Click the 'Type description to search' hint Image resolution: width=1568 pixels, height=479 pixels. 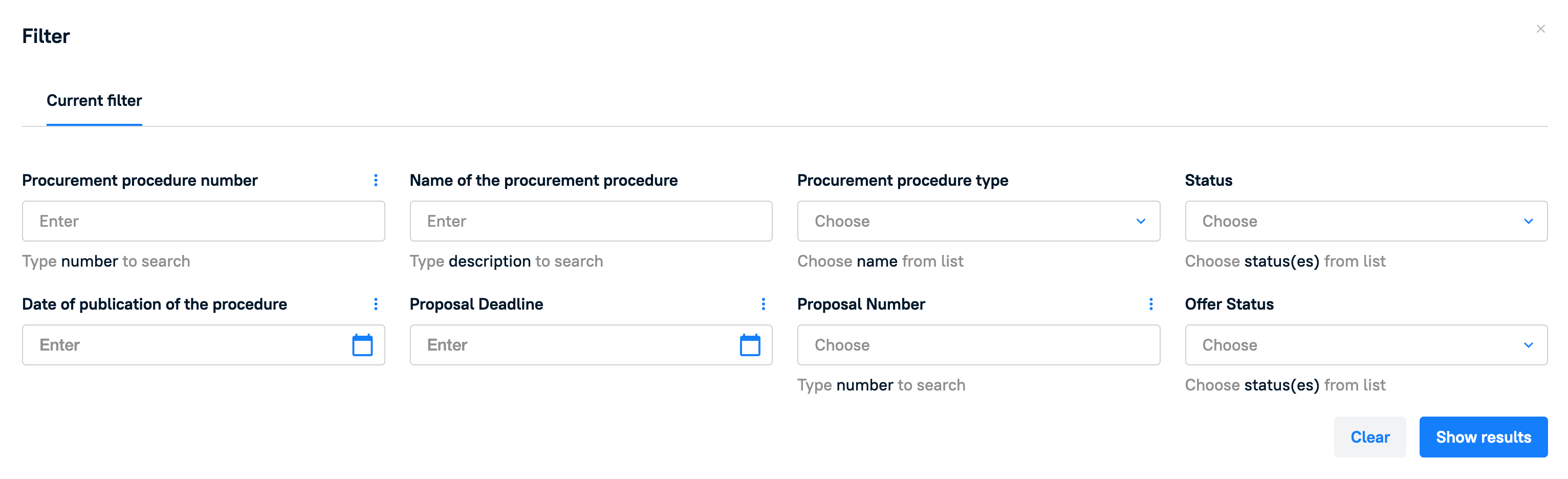pyautogui.click(x=506, y=261)
